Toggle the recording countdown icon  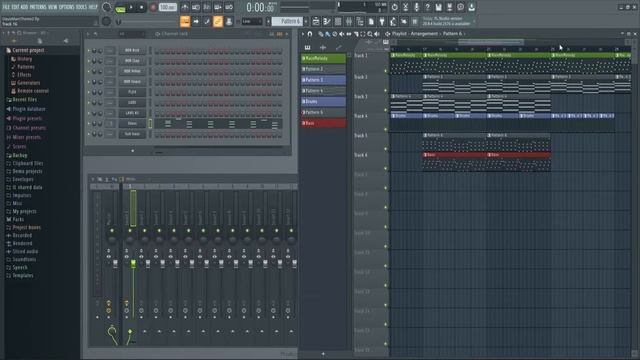(207, 7)
